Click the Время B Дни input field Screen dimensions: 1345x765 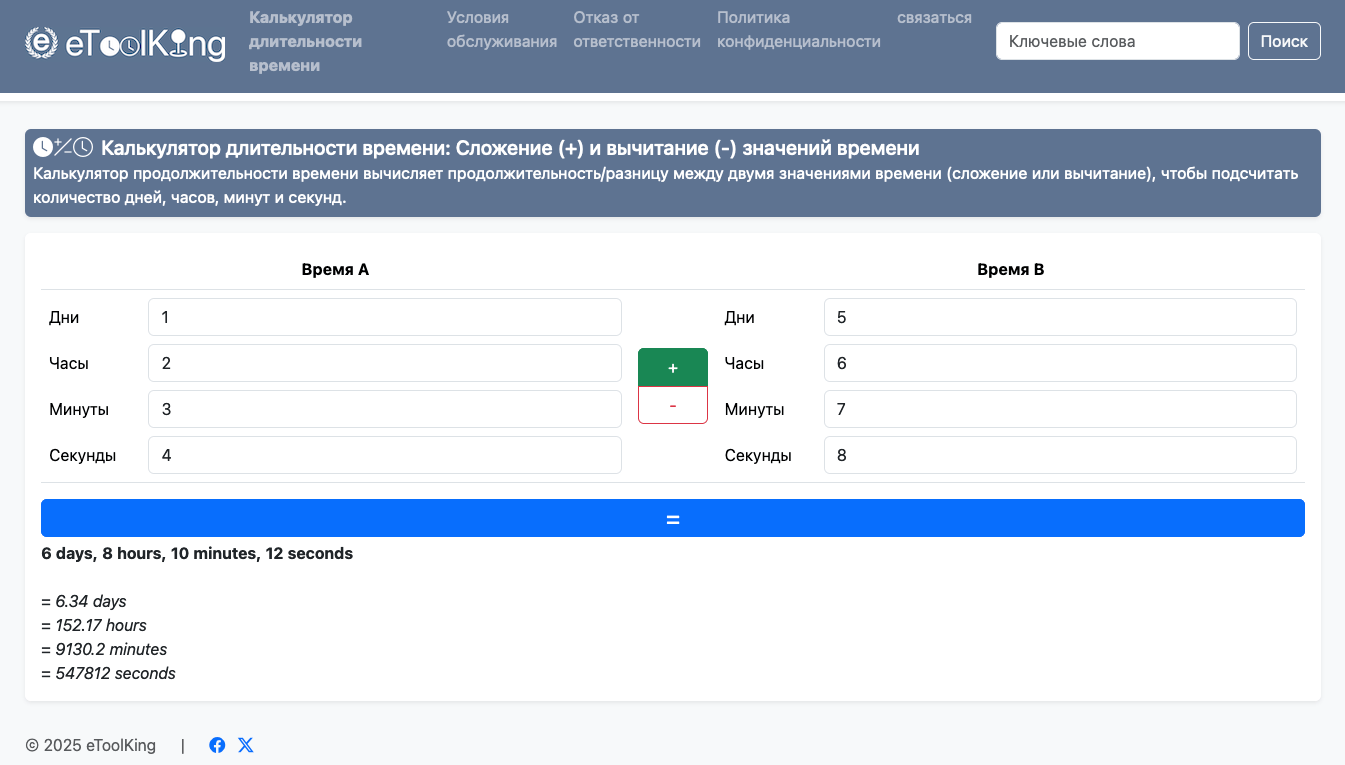tap(1059, 317)
